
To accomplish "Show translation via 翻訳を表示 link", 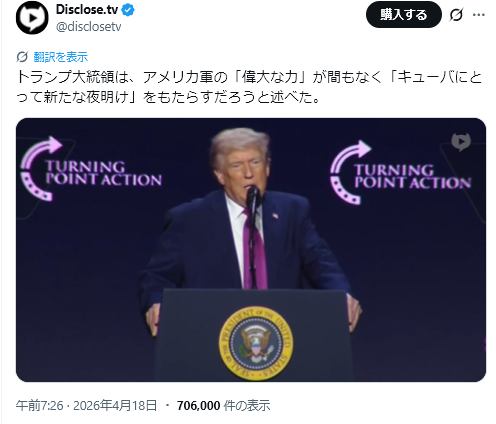I will 61,57.
